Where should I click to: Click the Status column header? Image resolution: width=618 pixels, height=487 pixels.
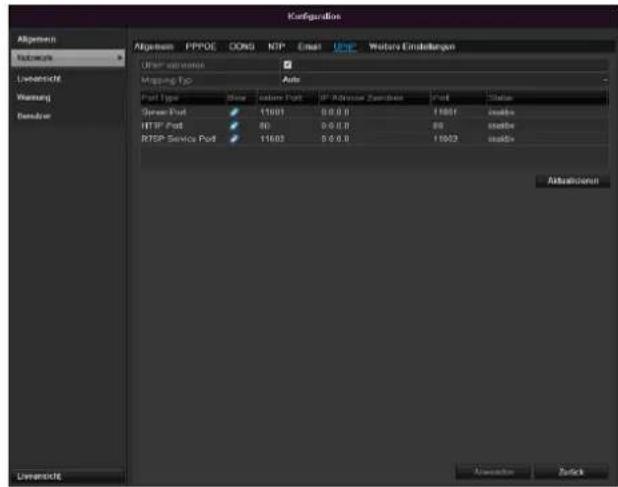pos(500,98)
